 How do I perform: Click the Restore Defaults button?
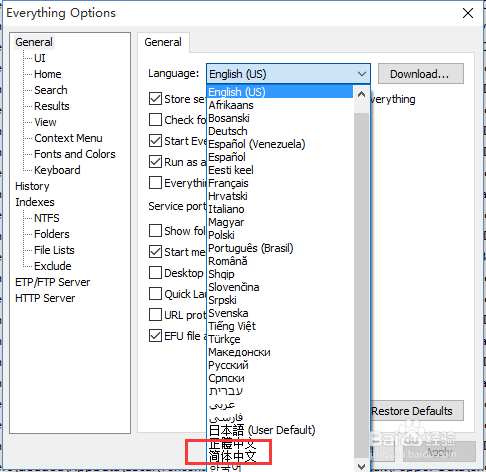[417, 411]
